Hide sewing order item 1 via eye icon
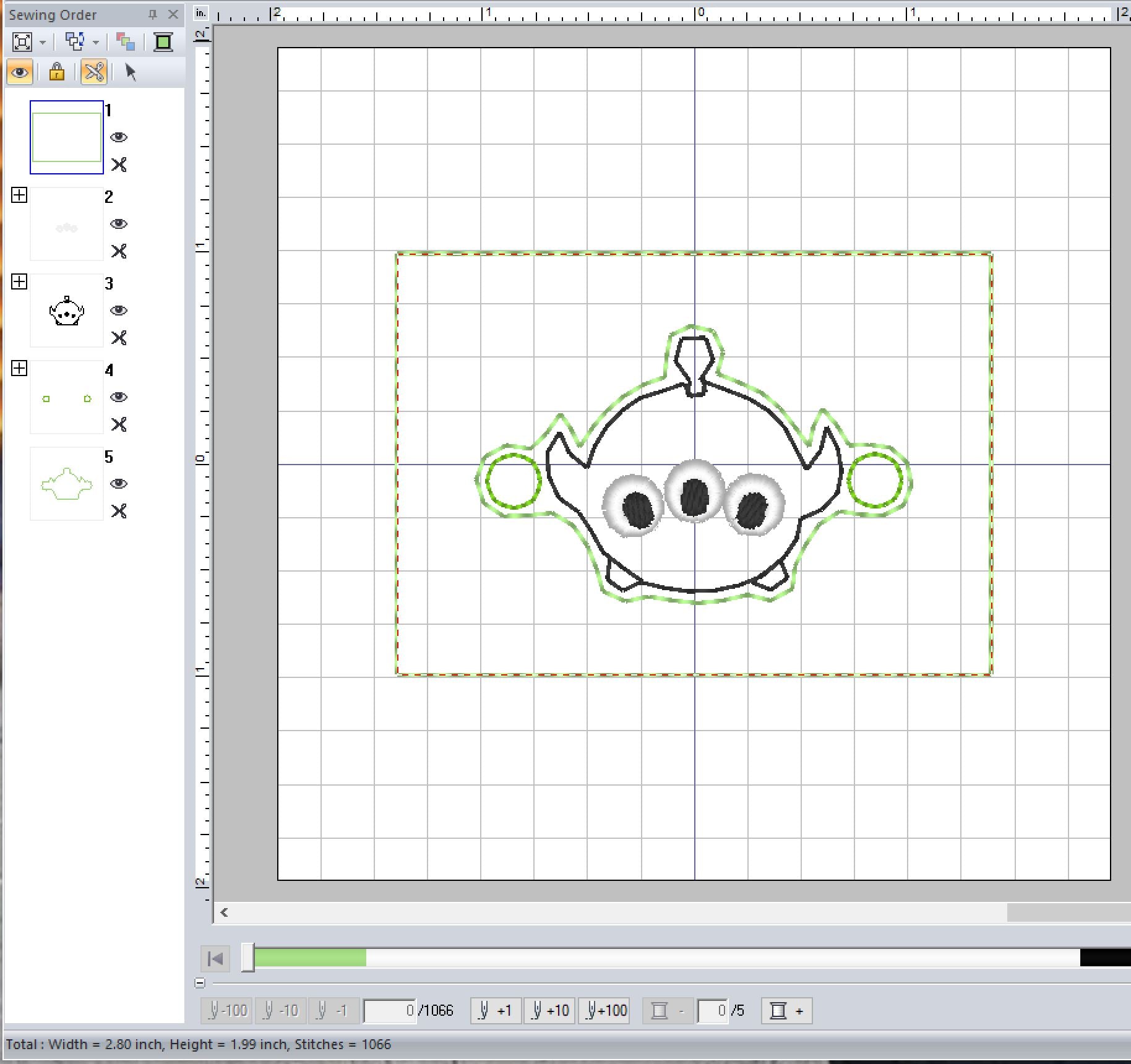The image size is (1131, 1064). click(x=119, y=137)
